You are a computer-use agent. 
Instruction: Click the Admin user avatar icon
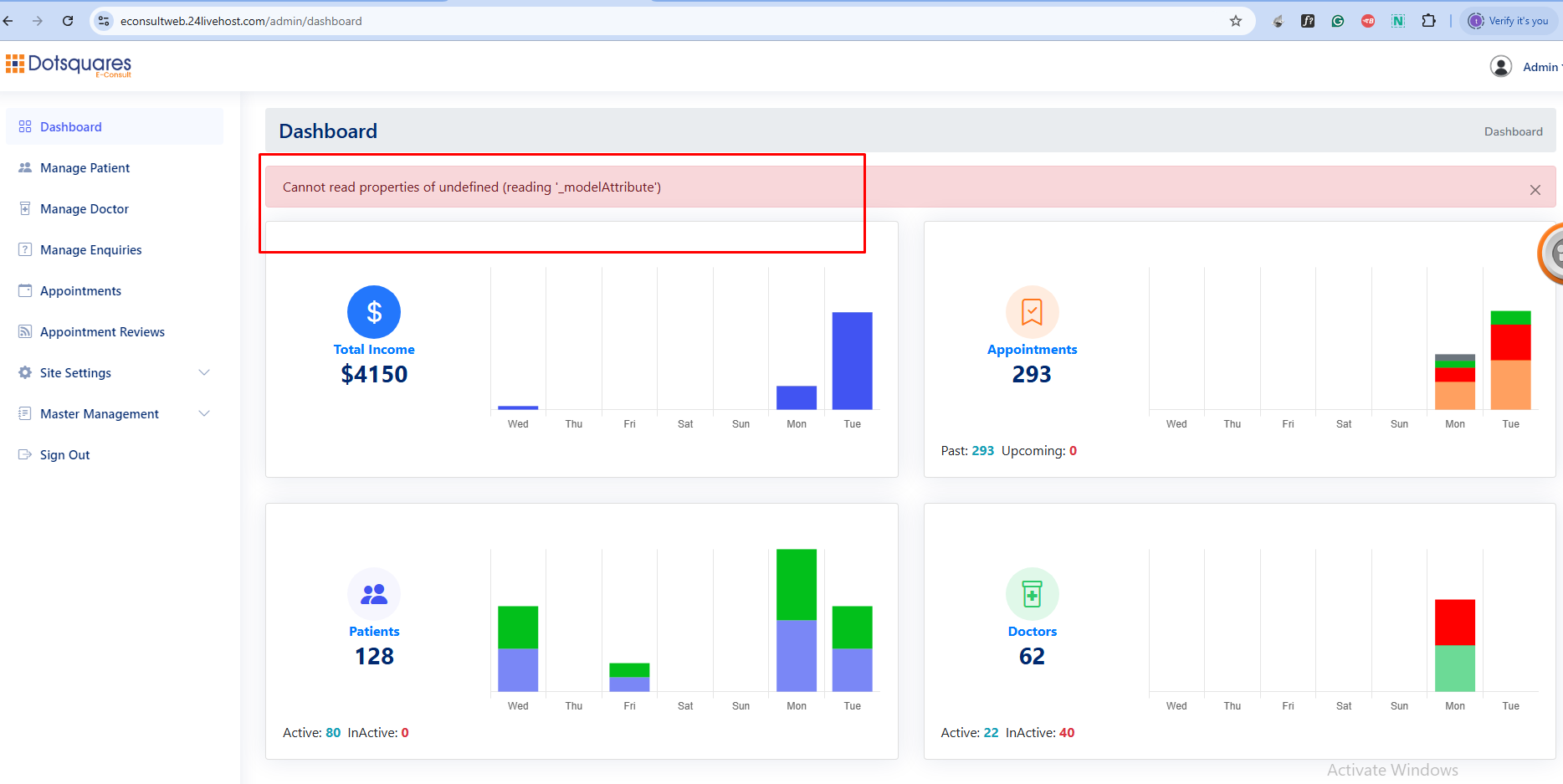coord(1501,66)
